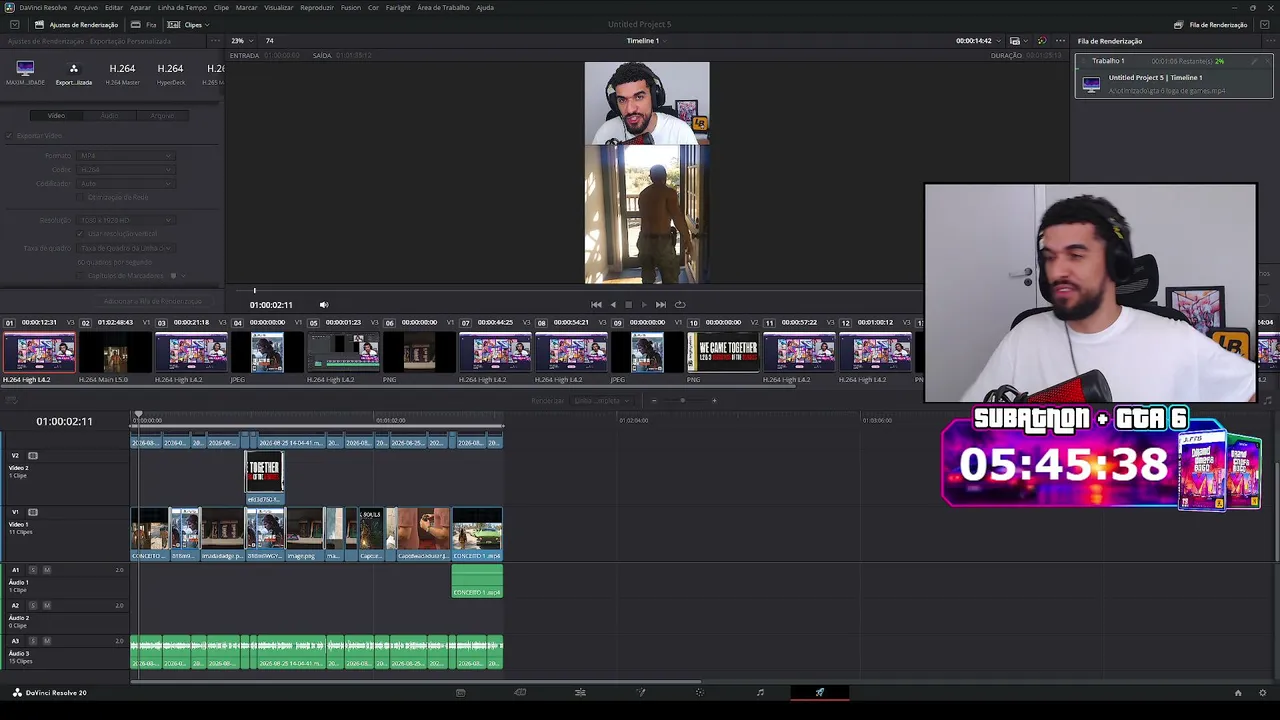The height and width of the screenshot is (720, 1280).
Task: Play the viewer in reverse
Action: tap(613, 305)
